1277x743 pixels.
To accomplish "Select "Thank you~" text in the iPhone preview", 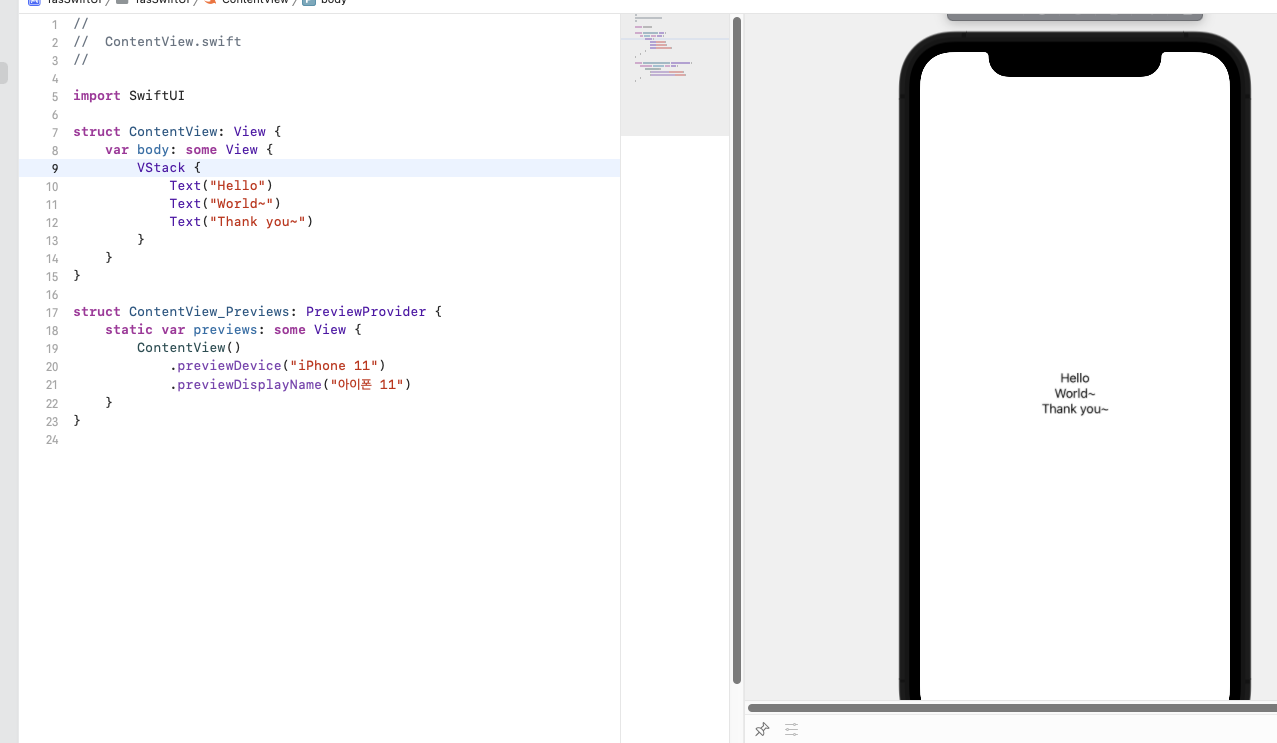I will pos(1075,409).
